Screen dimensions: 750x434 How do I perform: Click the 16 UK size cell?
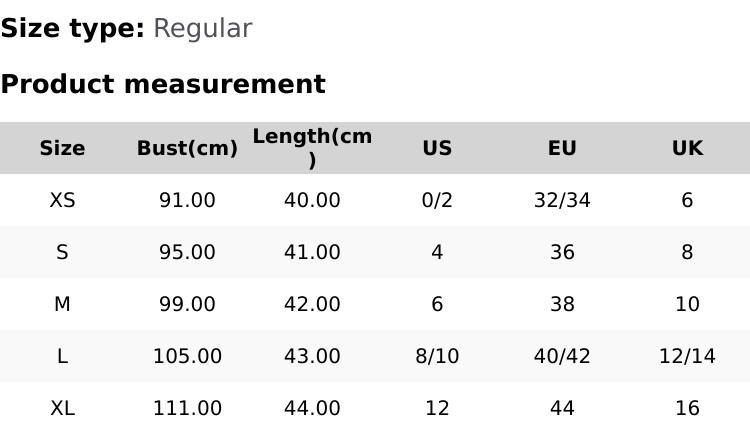coord(687,408)
